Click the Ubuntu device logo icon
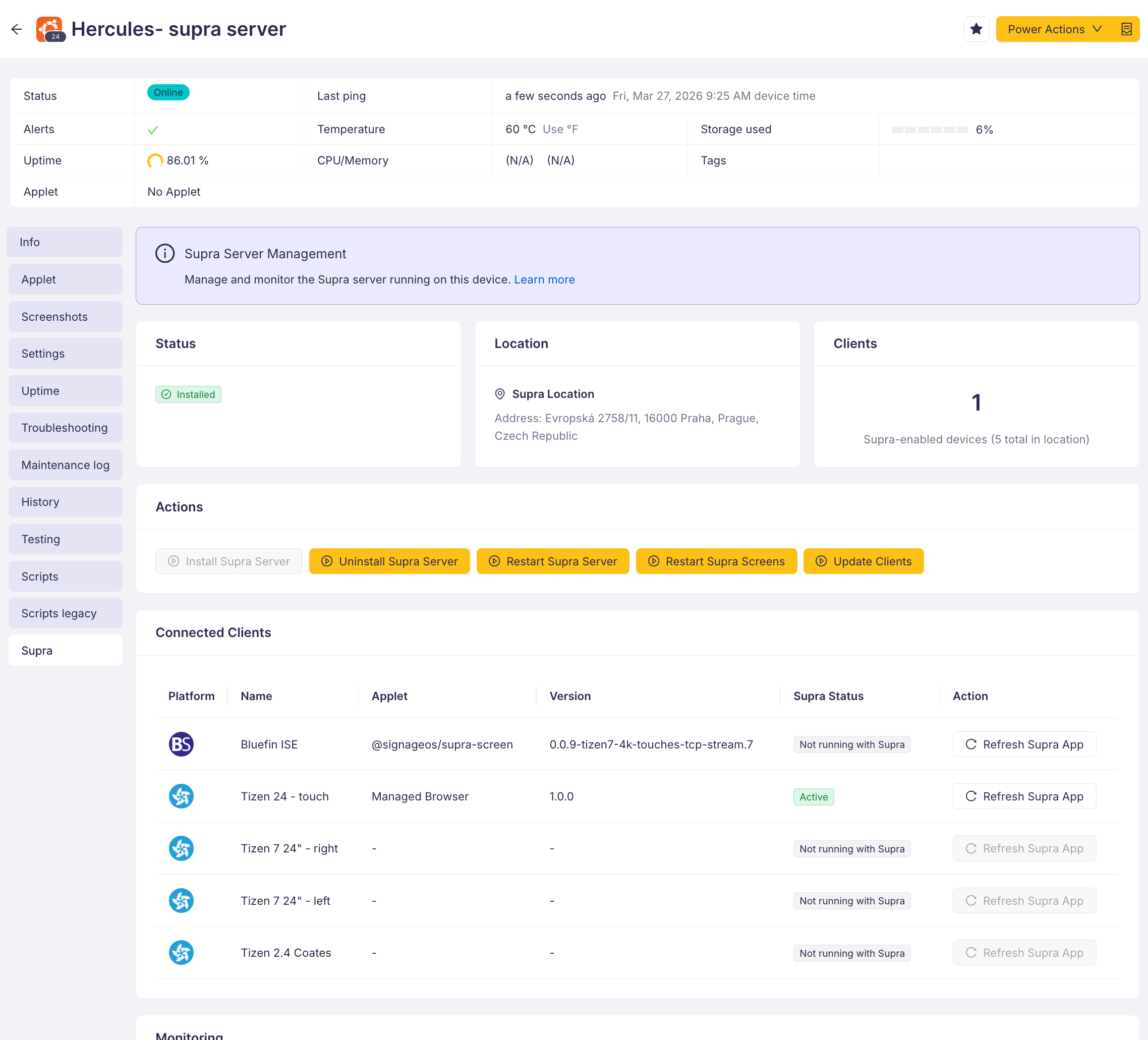Image resolution: width=1148 pixels, height=1040 pixels. [50, 29]
